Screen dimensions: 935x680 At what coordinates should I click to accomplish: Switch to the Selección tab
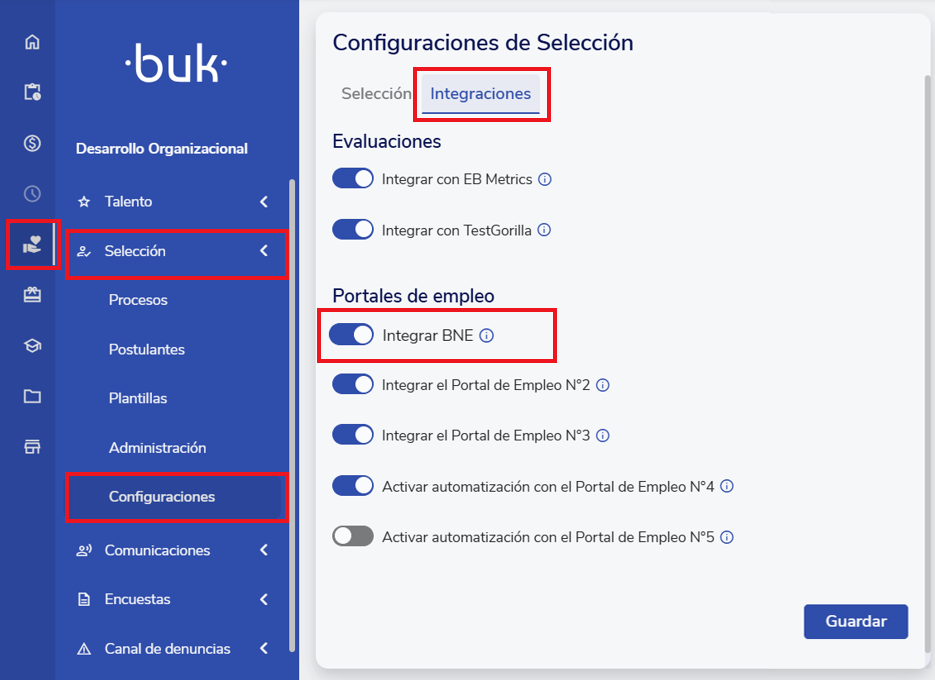(x=375, y=94)
